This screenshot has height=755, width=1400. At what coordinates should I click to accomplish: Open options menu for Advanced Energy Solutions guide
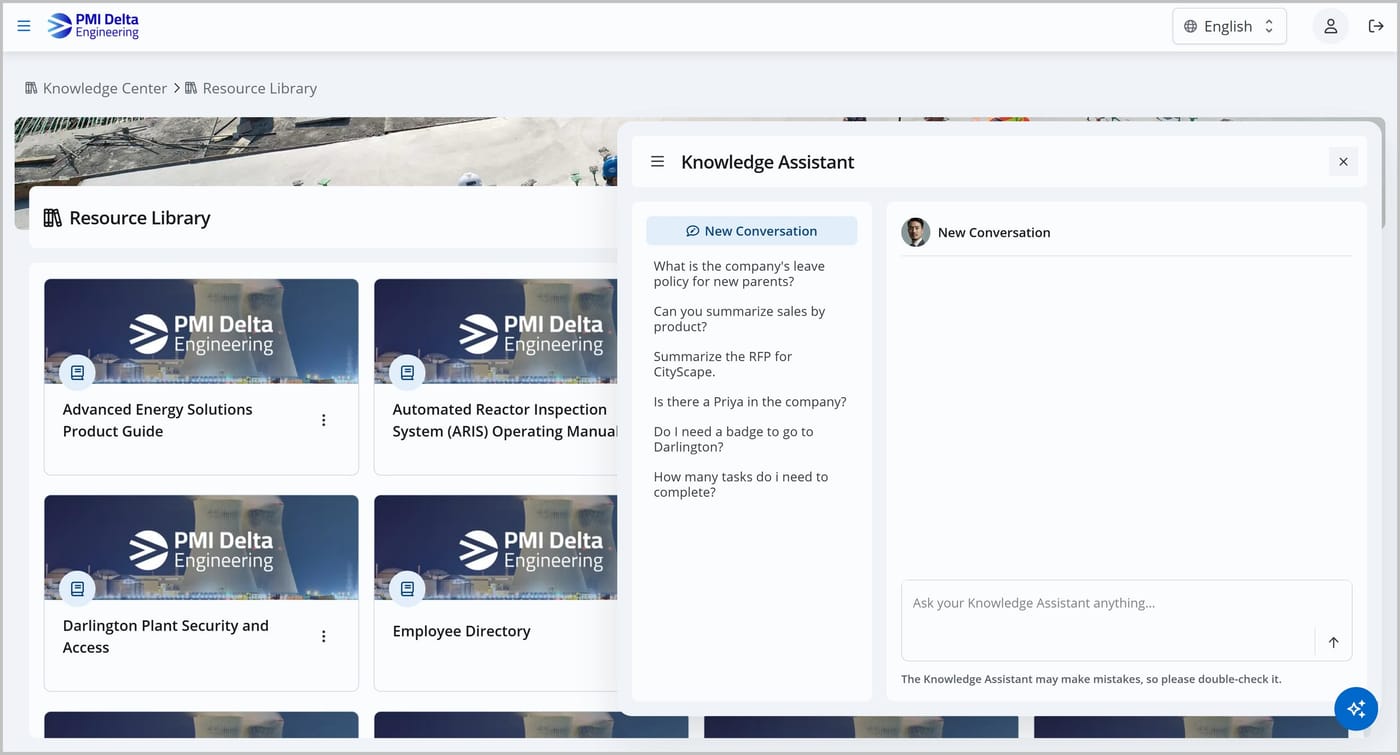tap(323, 420)
